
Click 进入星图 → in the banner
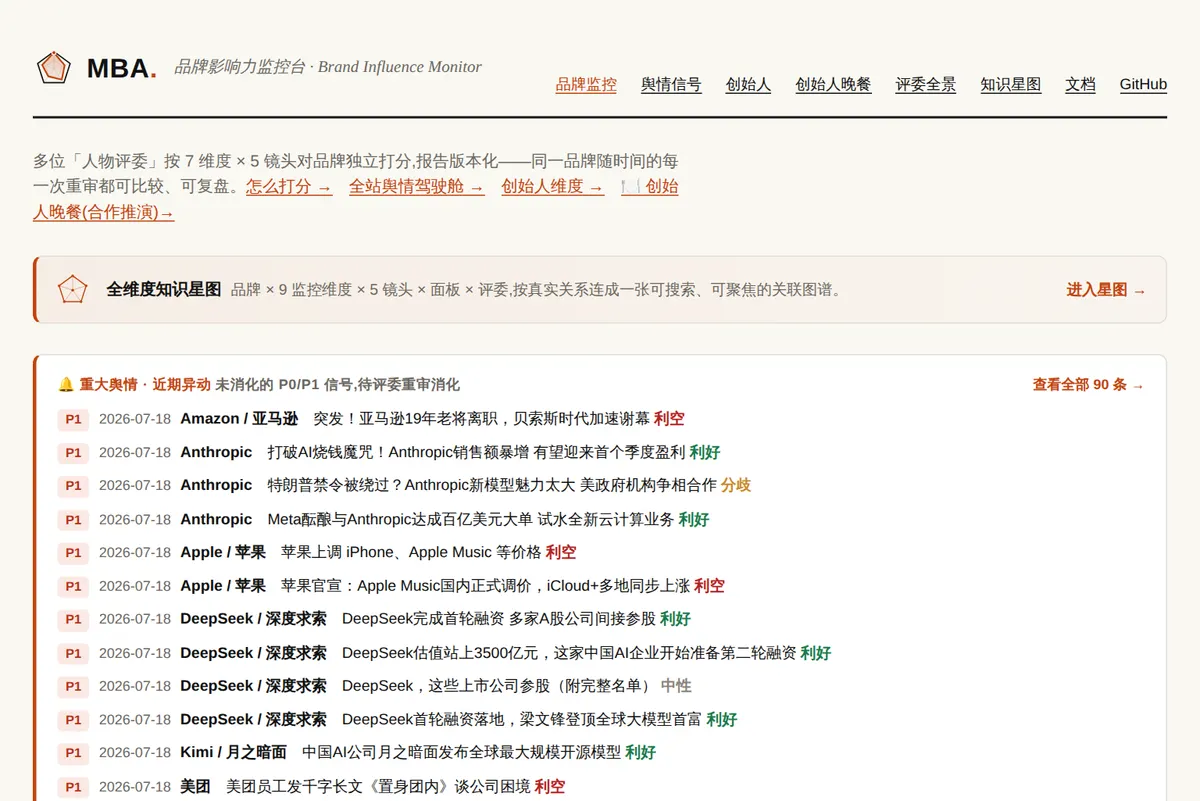pos(1106,290)
